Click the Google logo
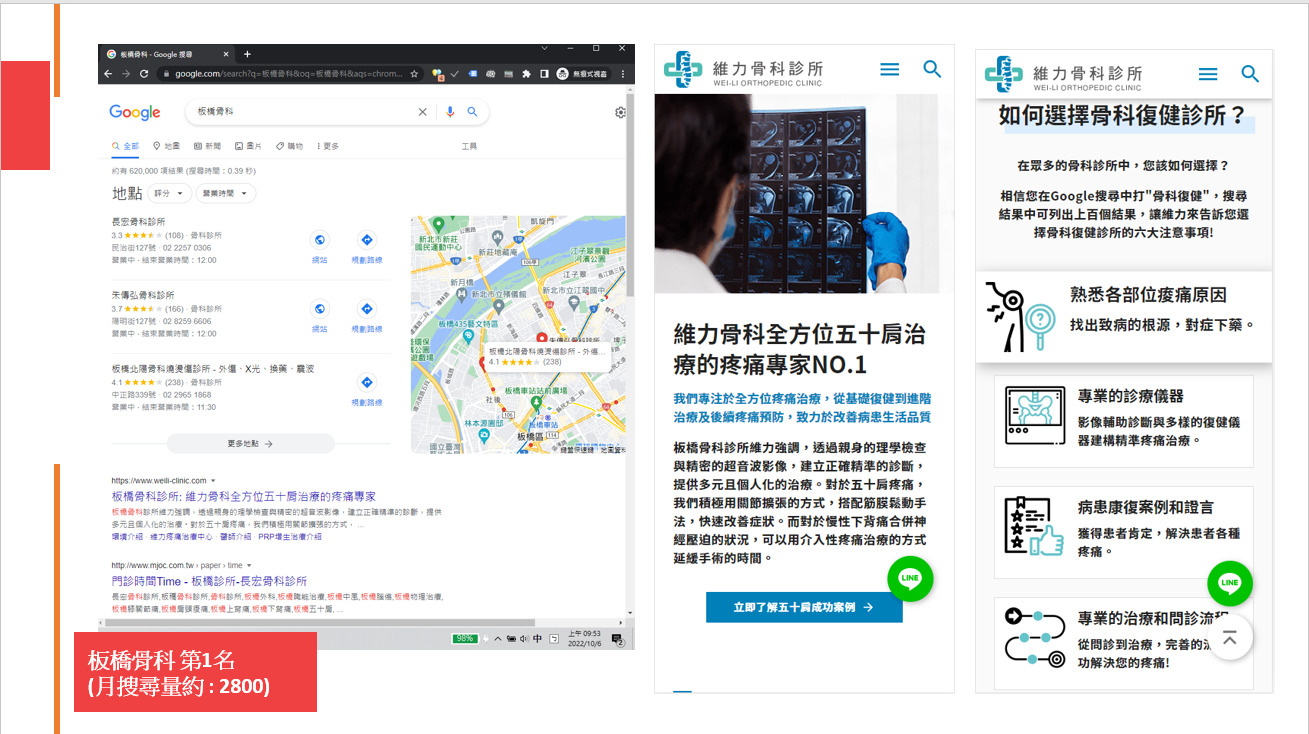 pyautogui.click(x=135, y=113)
